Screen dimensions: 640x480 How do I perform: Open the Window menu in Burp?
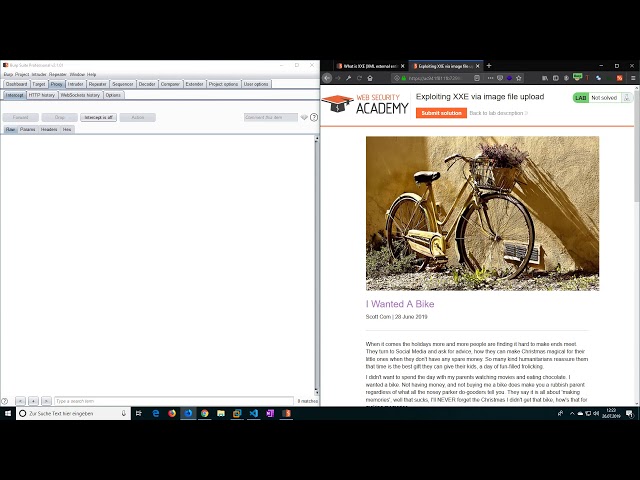pyautogui.click(x=77, y=75)
